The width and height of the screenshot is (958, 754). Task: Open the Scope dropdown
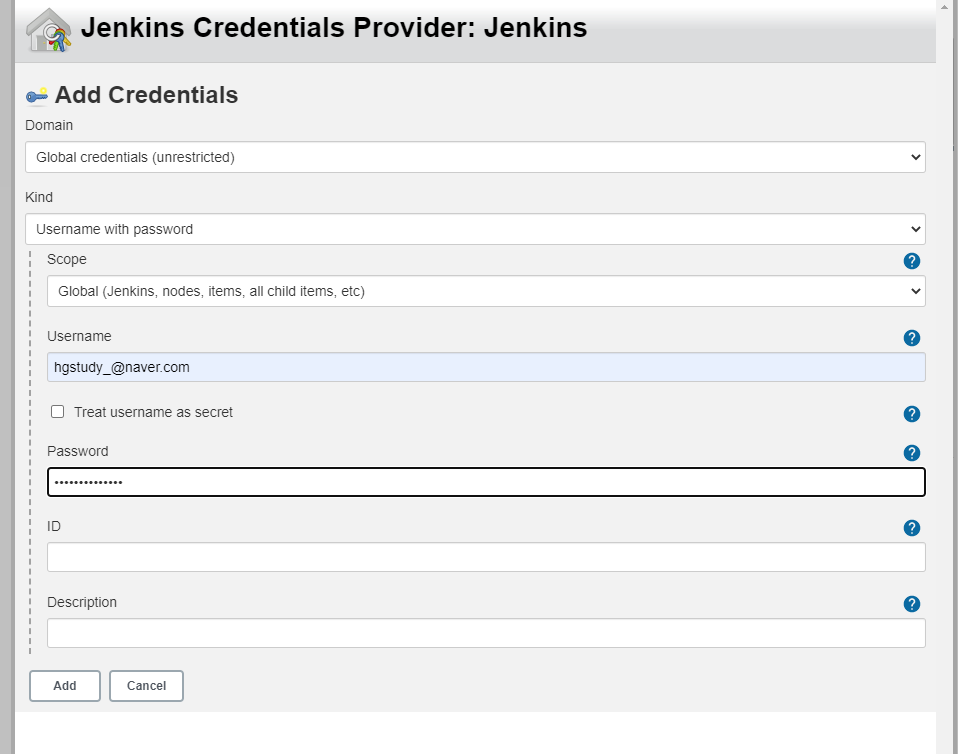486,291
